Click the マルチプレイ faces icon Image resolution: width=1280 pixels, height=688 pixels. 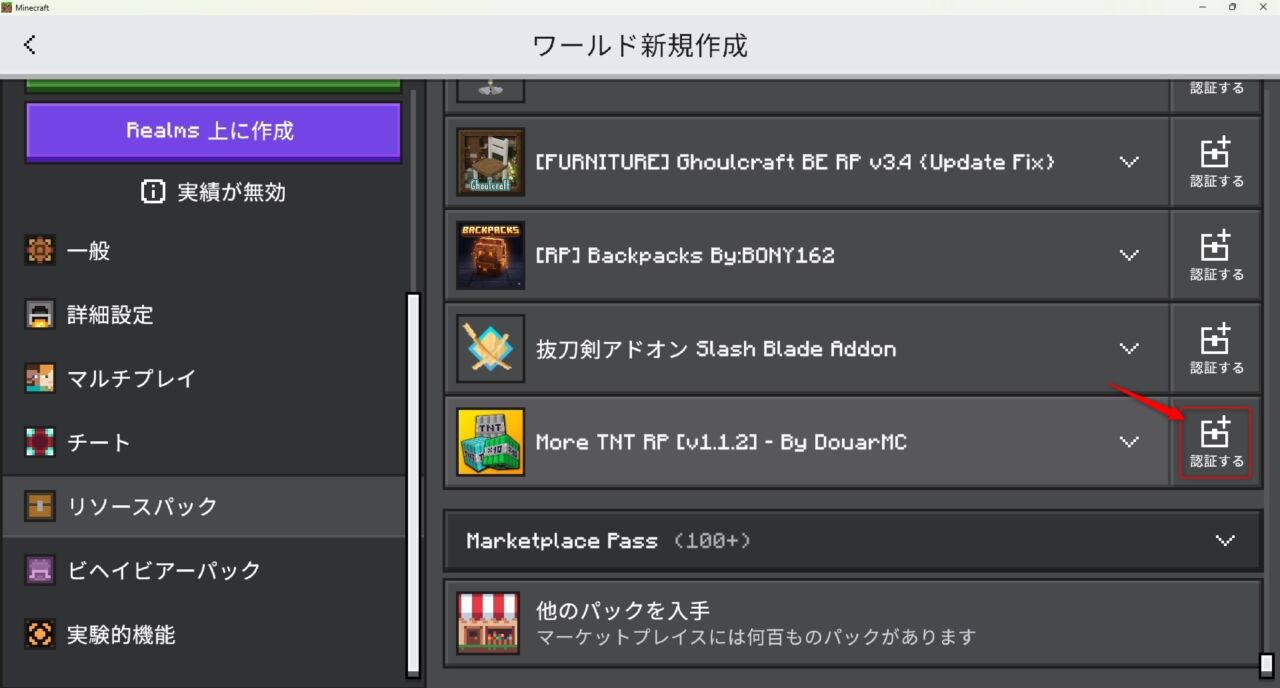click(39, 379)
